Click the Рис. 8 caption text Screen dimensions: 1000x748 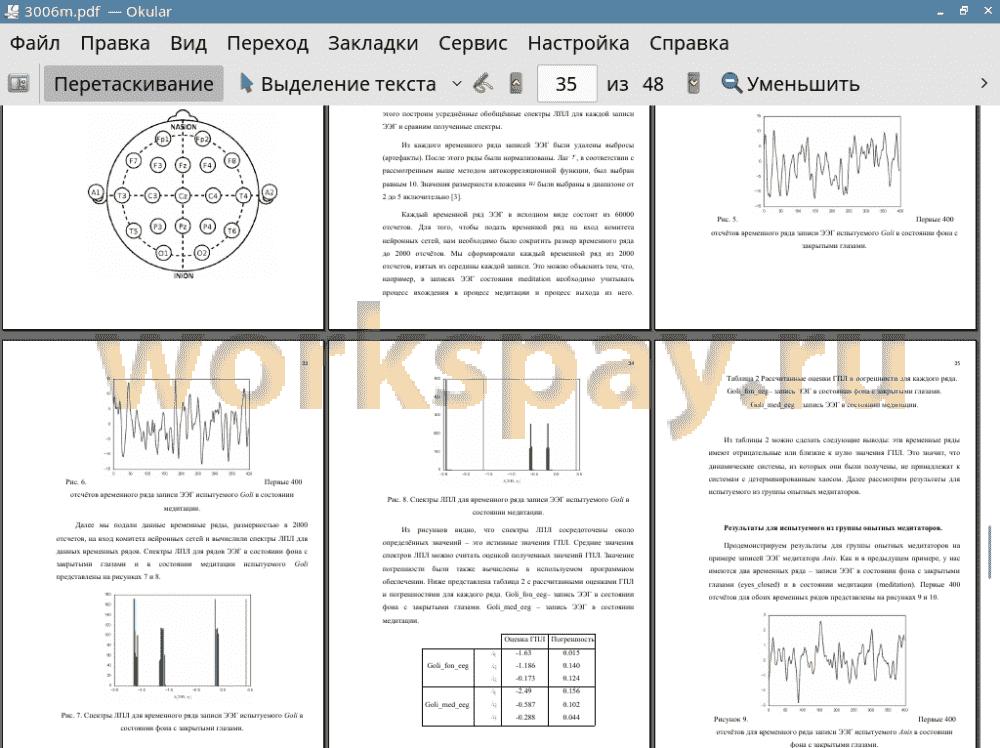508,506
